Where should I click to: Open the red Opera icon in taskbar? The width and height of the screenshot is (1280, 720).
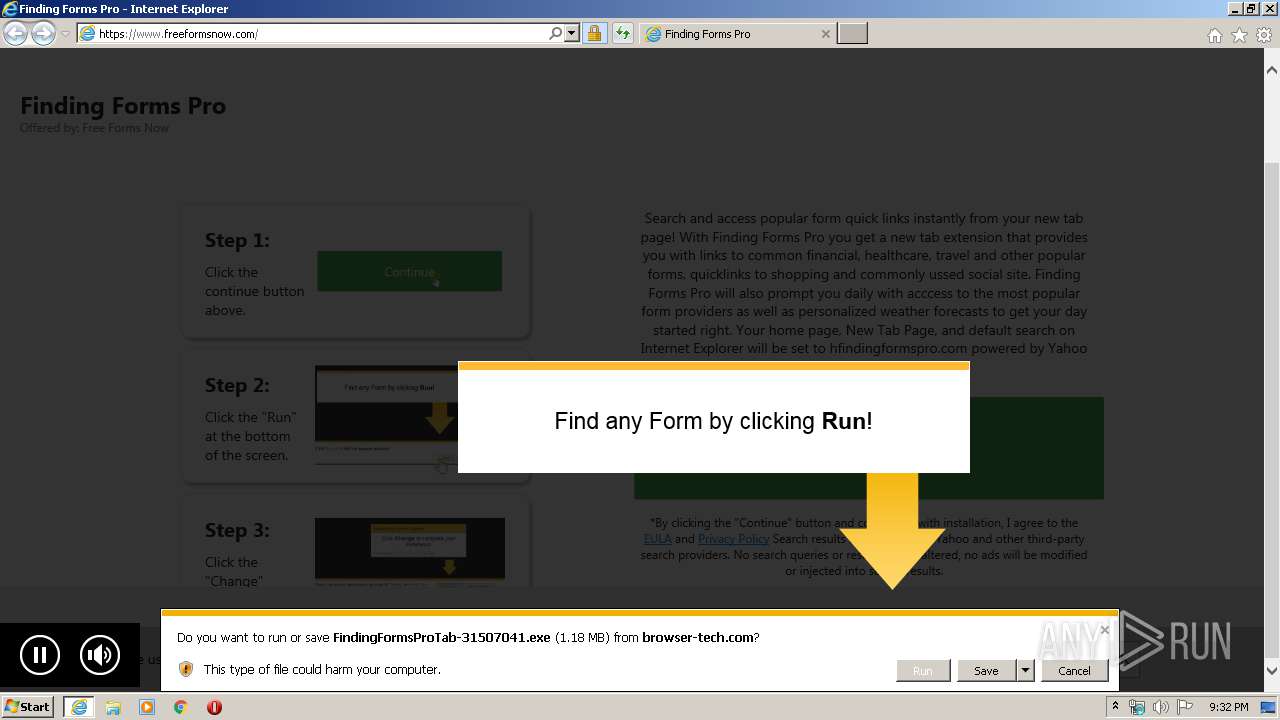click(214, 707)
